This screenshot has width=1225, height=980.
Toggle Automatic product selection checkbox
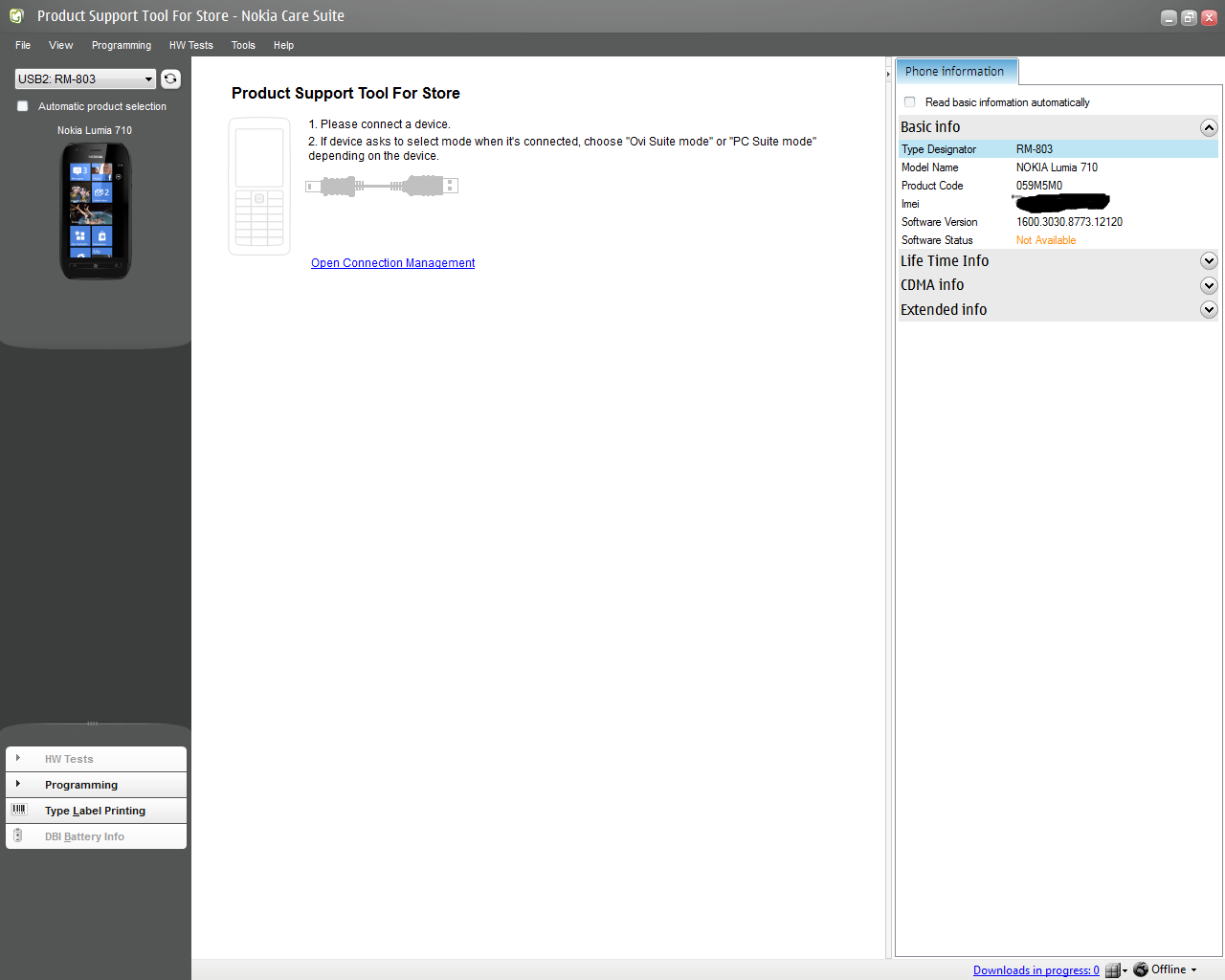(23, 106)
